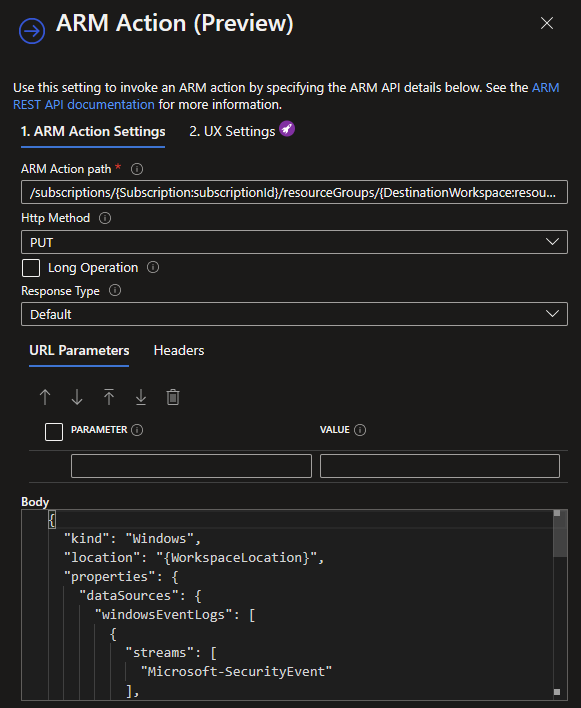Move parameter up with the up arrow
Image resolution: width=581 pixels, height=708 pixels.
pos(45,397)
